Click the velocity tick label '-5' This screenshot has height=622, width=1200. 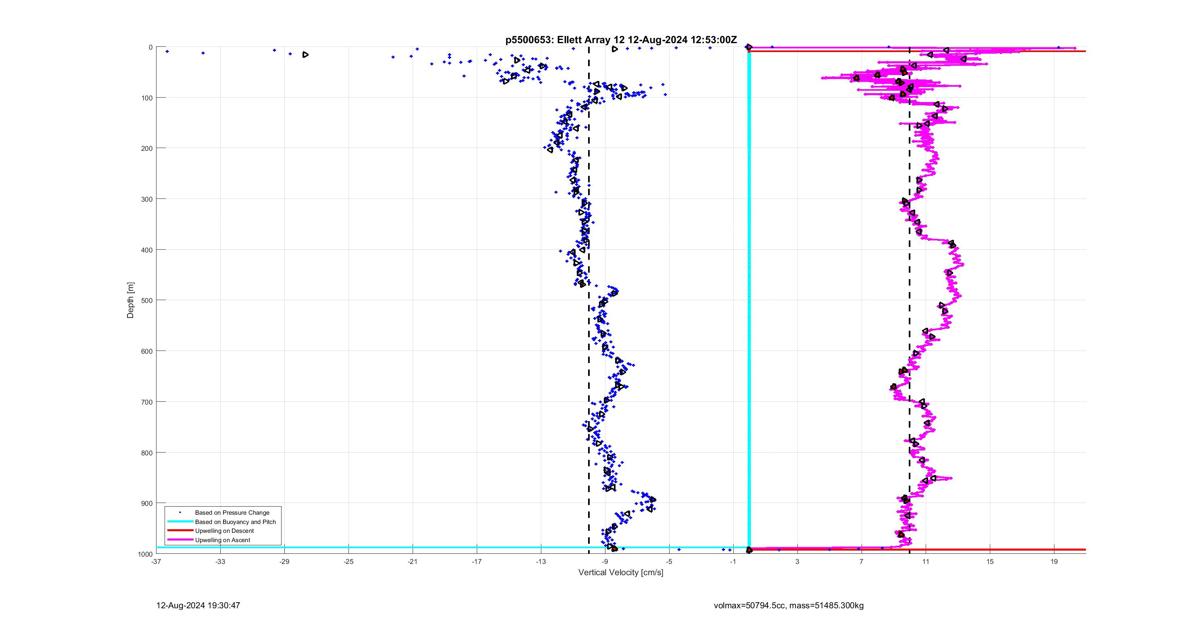669,562
